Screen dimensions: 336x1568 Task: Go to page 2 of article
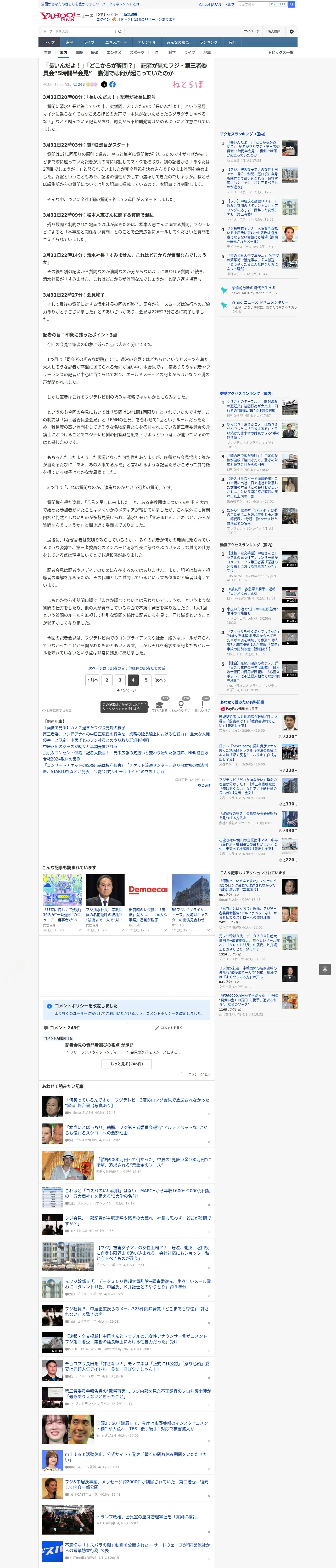point(107,680)
